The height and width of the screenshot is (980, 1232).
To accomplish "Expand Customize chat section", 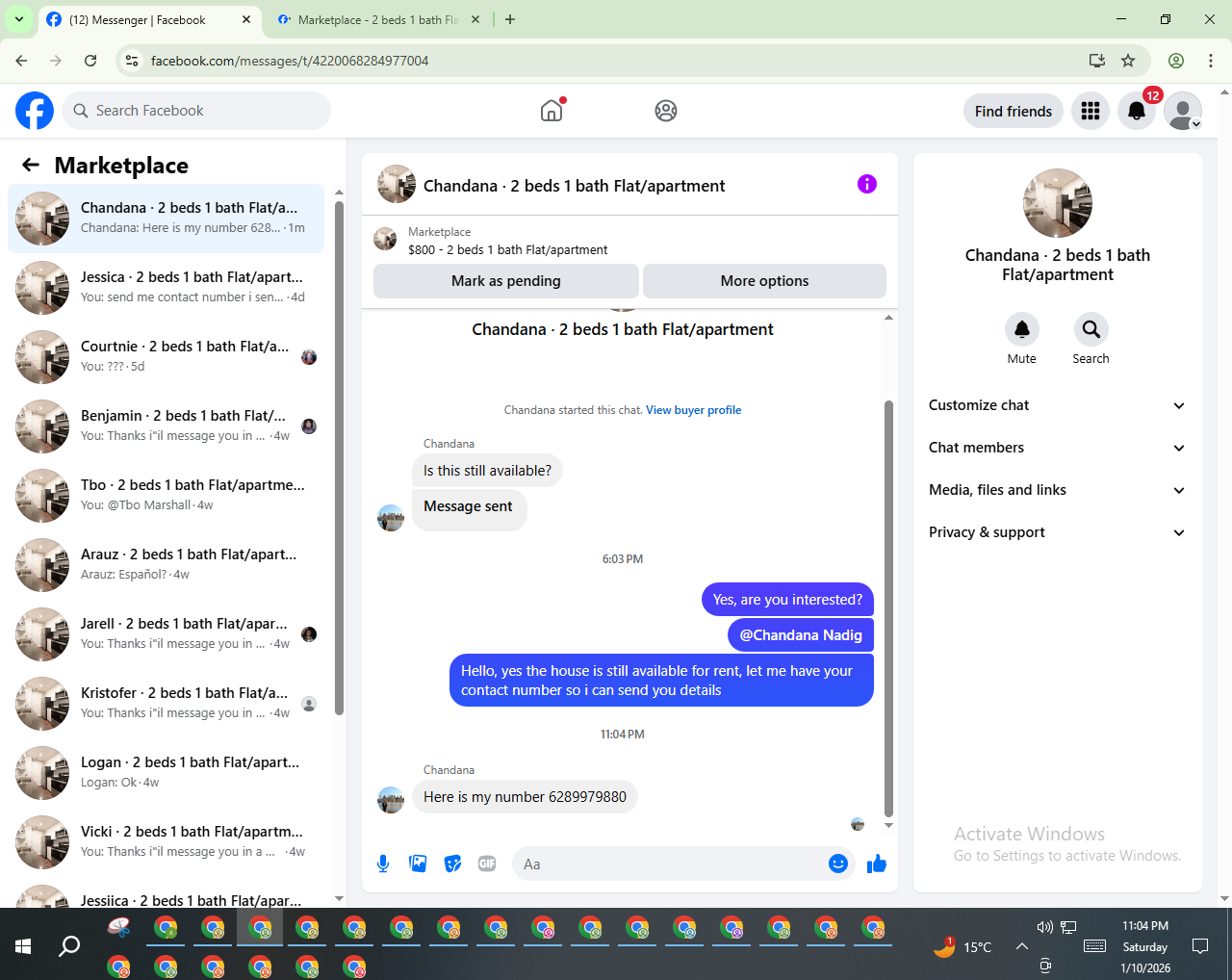I will point(1057,405).
